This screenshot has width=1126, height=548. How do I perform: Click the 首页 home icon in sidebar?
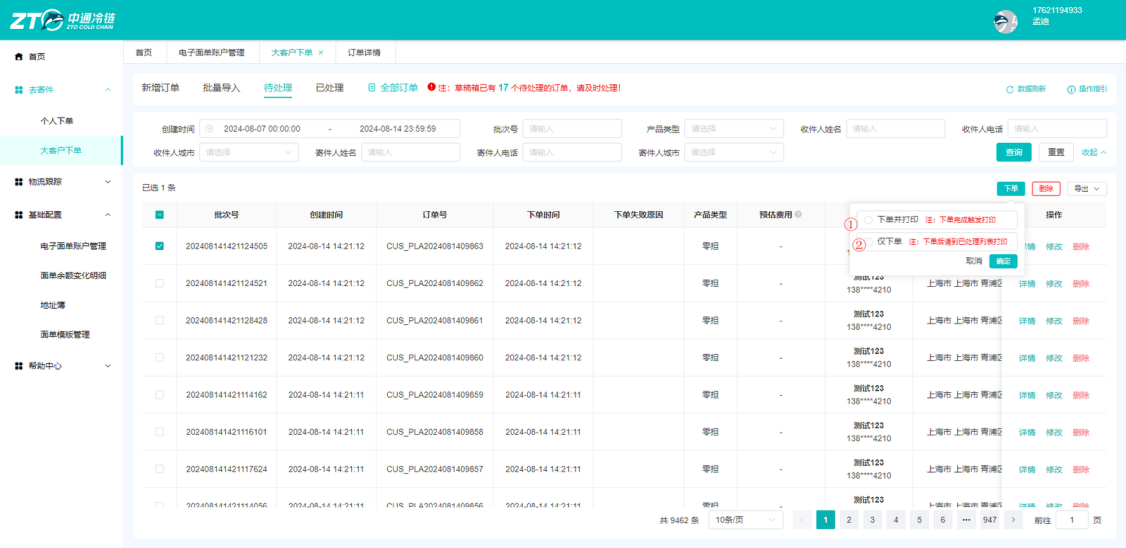click(19, 56)
